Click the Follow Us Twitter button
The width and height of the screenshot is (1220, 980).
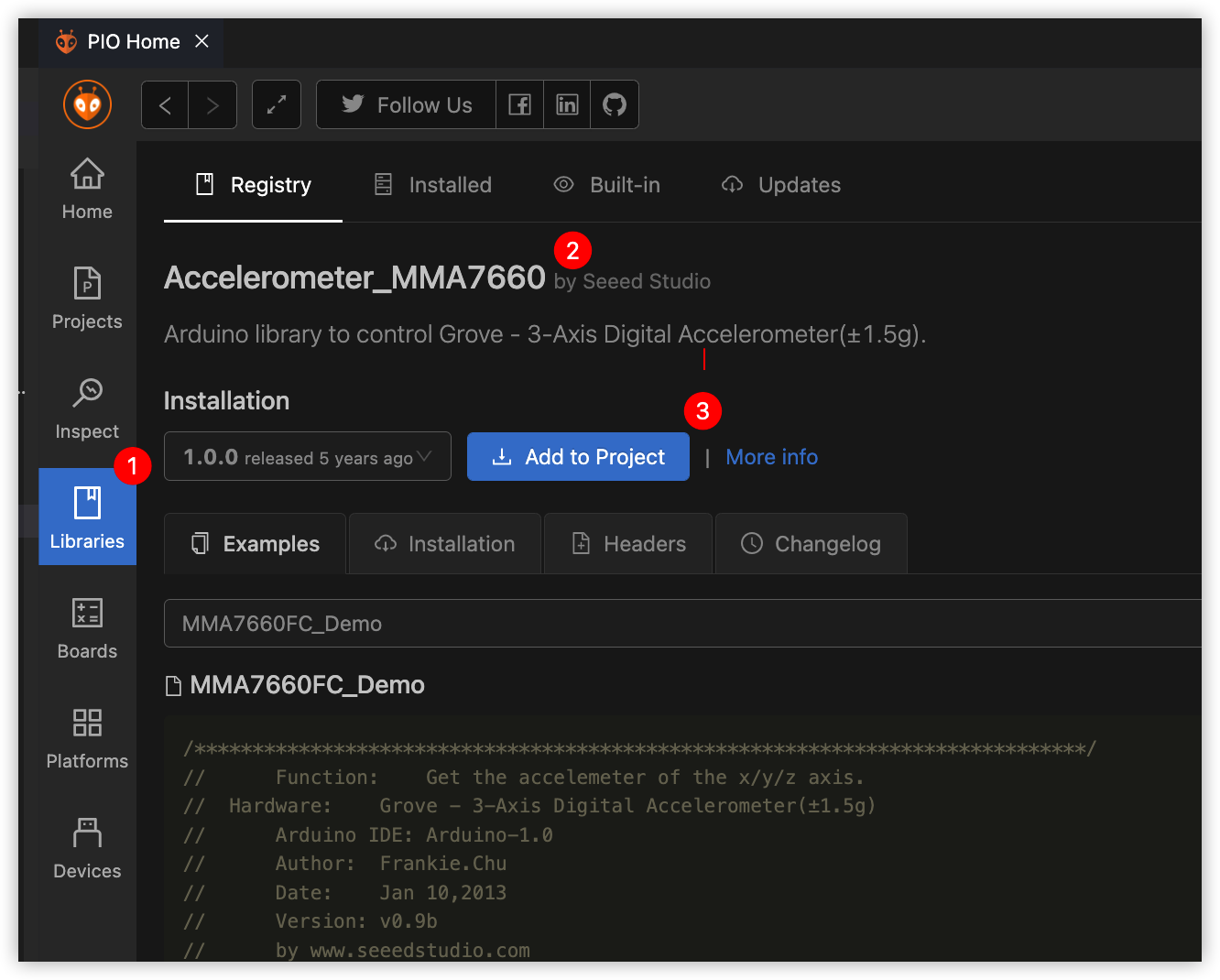(x=407, y=105)
